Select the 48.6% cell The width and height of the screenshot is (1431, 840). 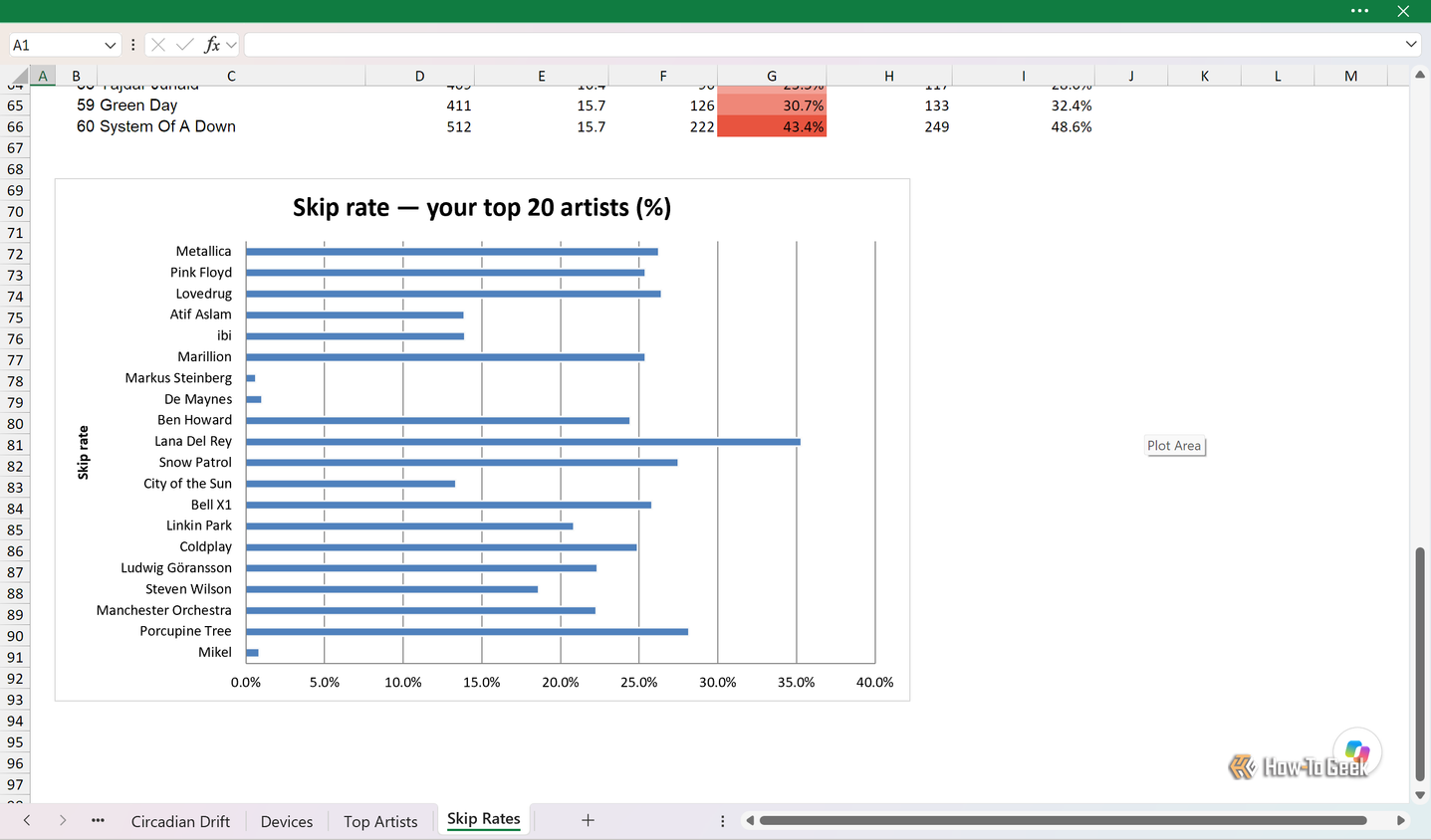pyautogui.click(x=1023, y=126)
